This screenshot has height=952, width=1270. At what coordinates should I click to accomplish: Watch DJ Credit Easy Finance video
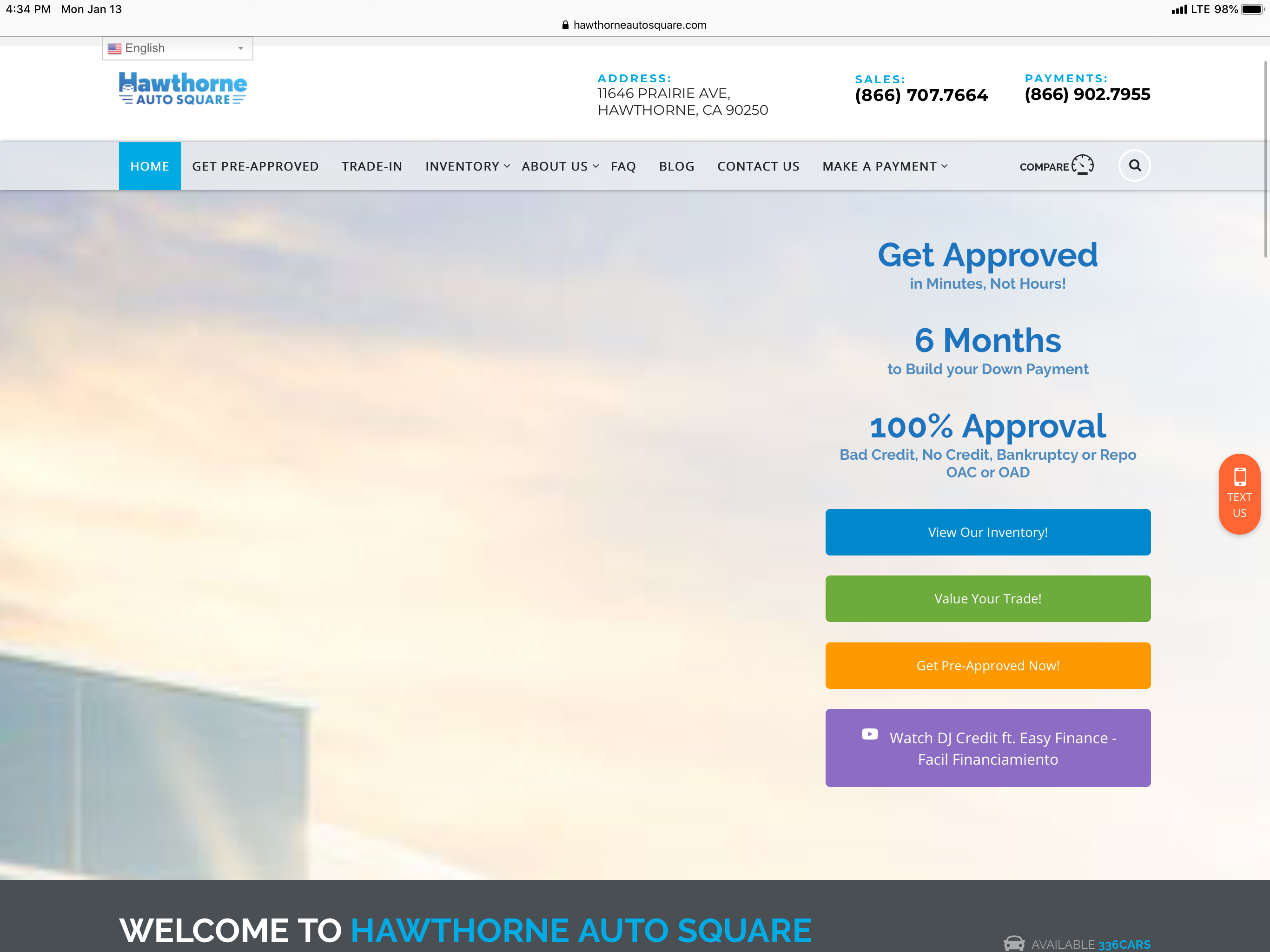[987, 748]
